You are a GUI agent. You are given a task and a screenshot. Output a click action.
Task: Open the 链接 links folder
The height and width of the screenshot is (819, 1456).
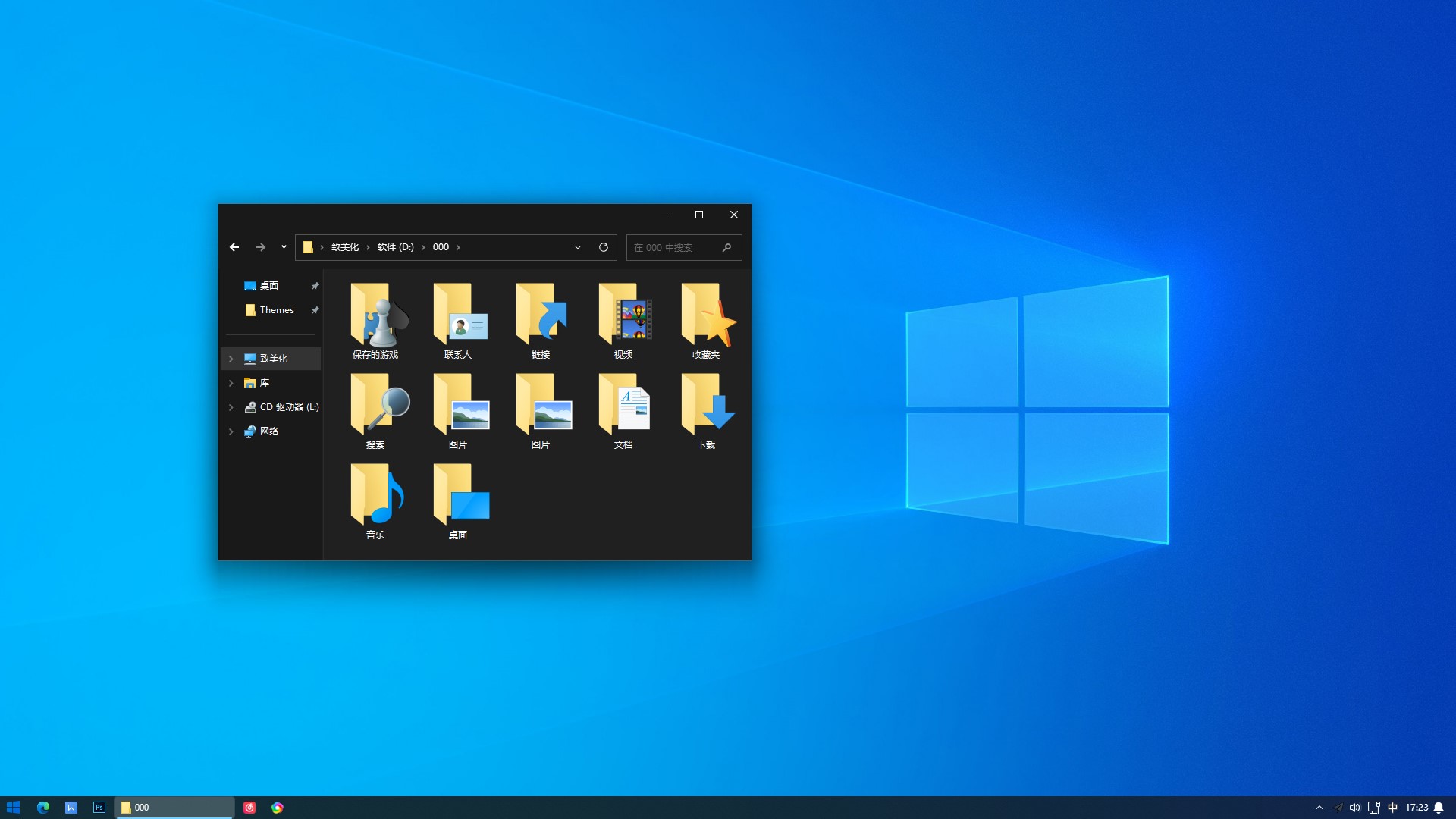point(540,318)
